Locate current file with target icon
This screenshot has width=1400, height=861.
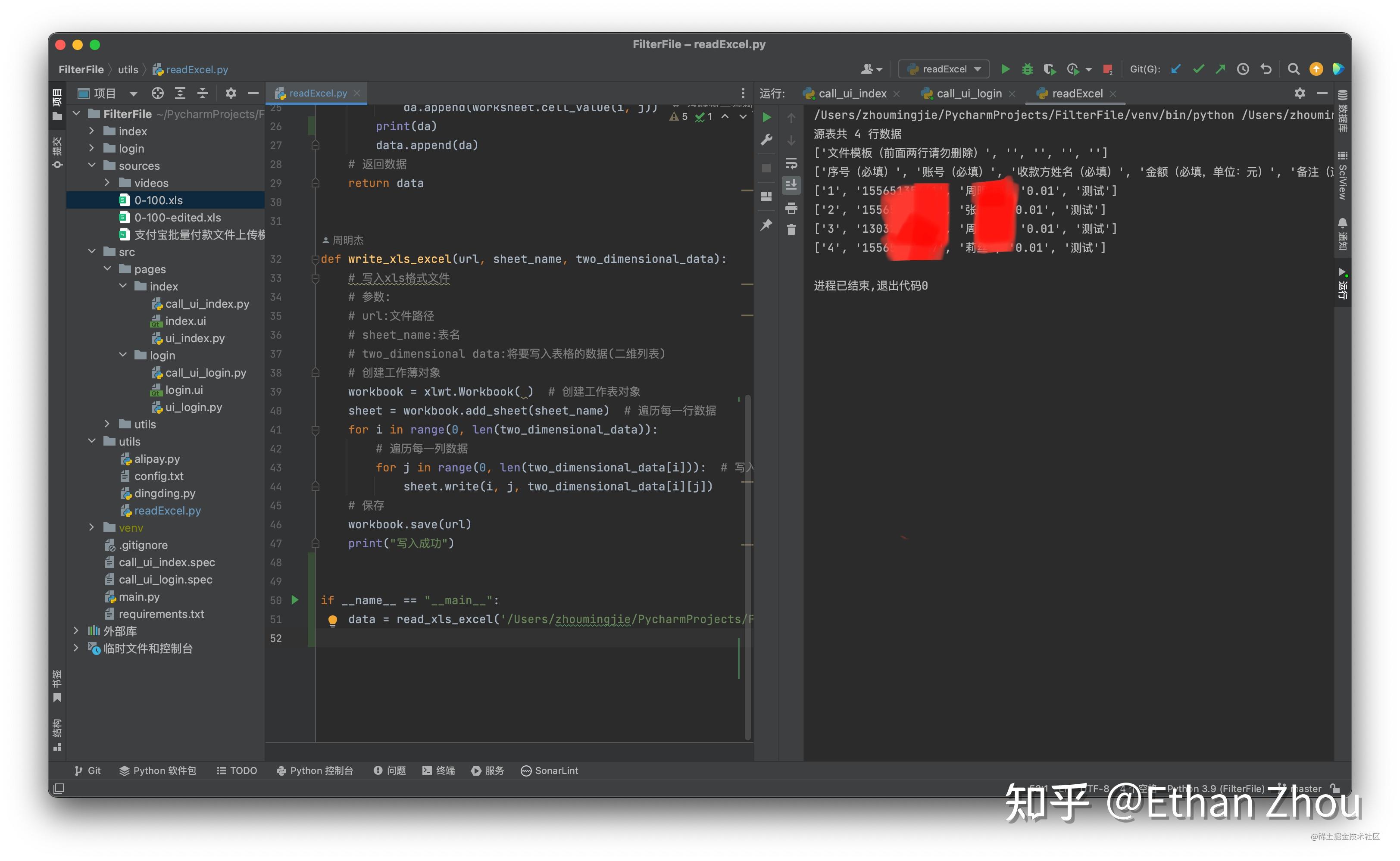pyautogui.click(x=157, y=93)
